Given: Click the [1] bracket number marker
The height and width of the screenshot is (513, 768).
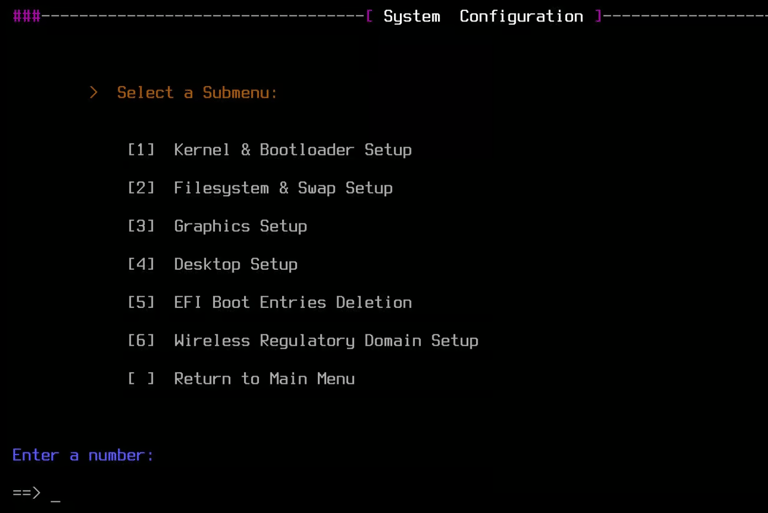Looking at the screenshot, I should pos(141,149).
